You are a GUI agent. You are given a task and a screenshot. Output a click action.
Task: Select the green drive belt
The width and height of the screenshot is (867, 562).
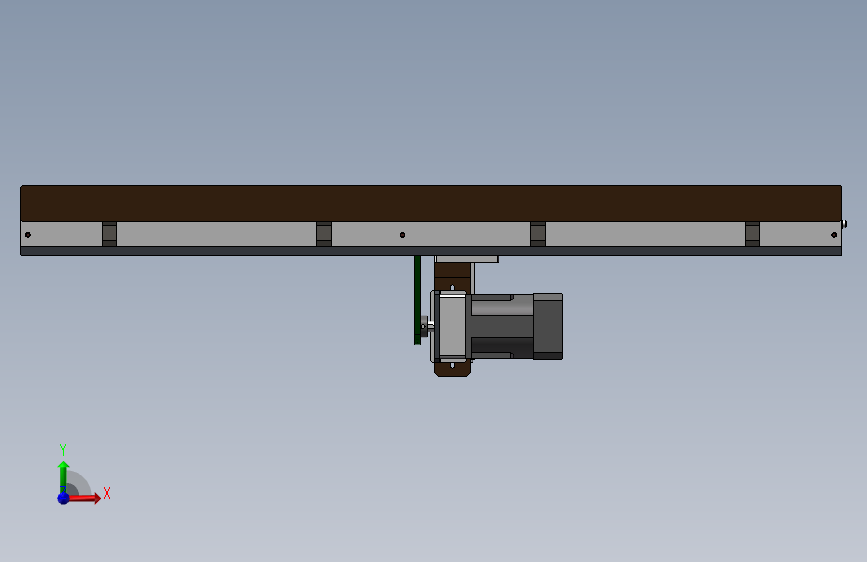pyautogui.click(x=417, y=300)
